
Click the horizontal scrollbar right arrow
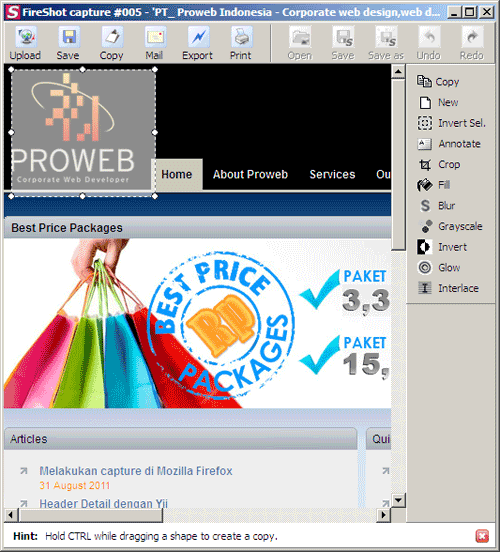384,515
